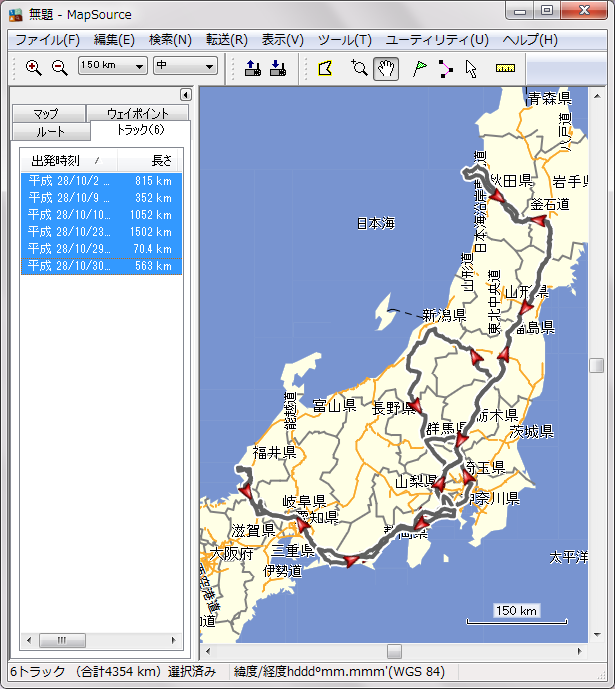This screenshot has width=615, height=689.
Task: Select the track row with 1502 km
Action: [x=101, y=232]
